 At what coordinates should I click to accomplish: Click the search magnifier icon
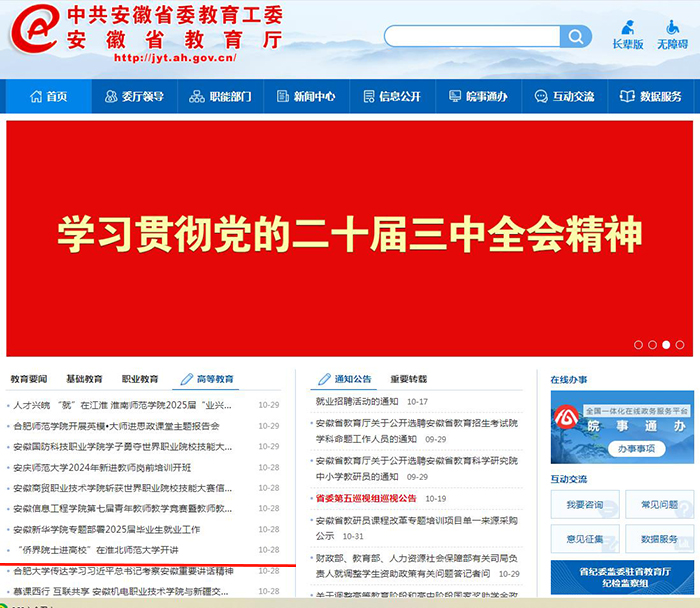pos(576,37)
